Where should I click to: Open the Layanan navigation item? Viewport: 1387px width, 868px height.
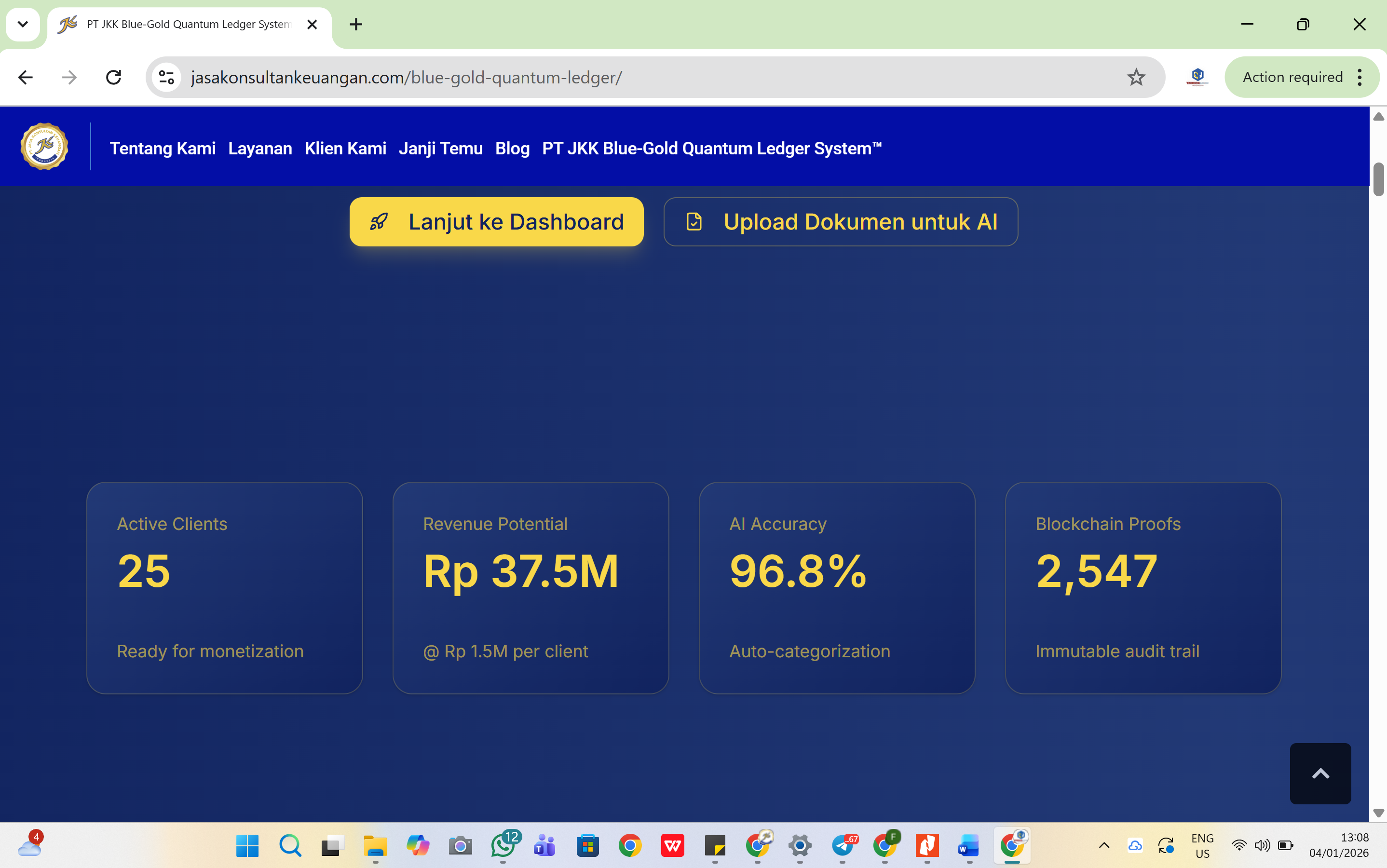point(260,148)
